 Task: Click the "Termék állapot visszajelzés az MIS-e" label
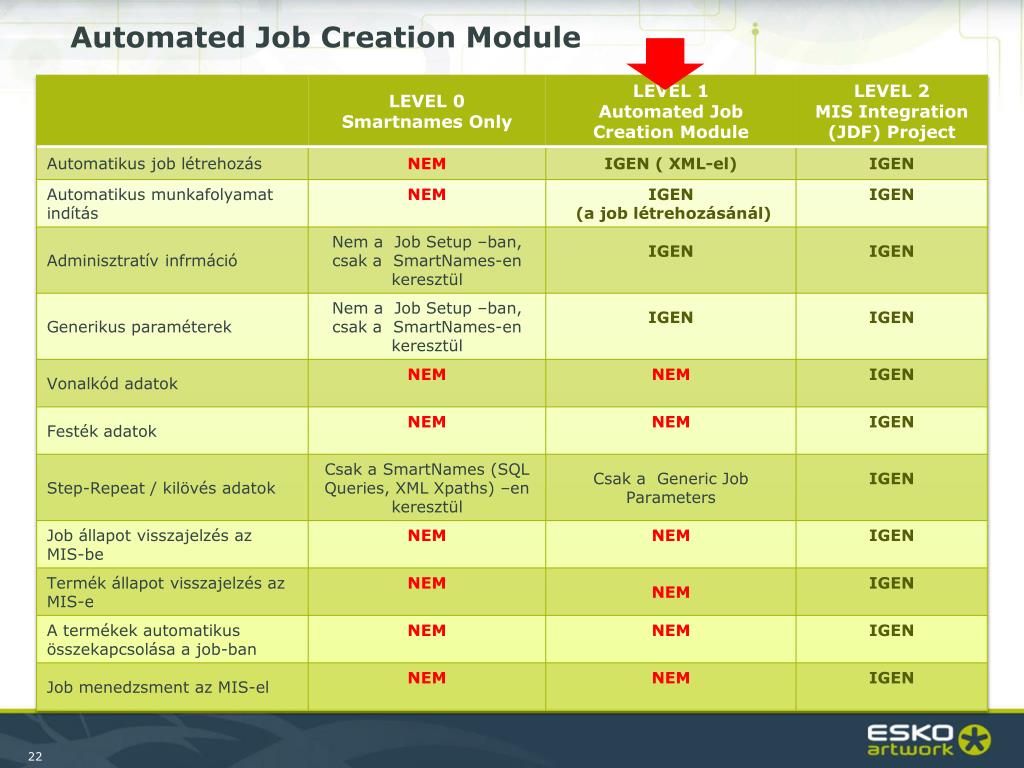pos(166,592)
